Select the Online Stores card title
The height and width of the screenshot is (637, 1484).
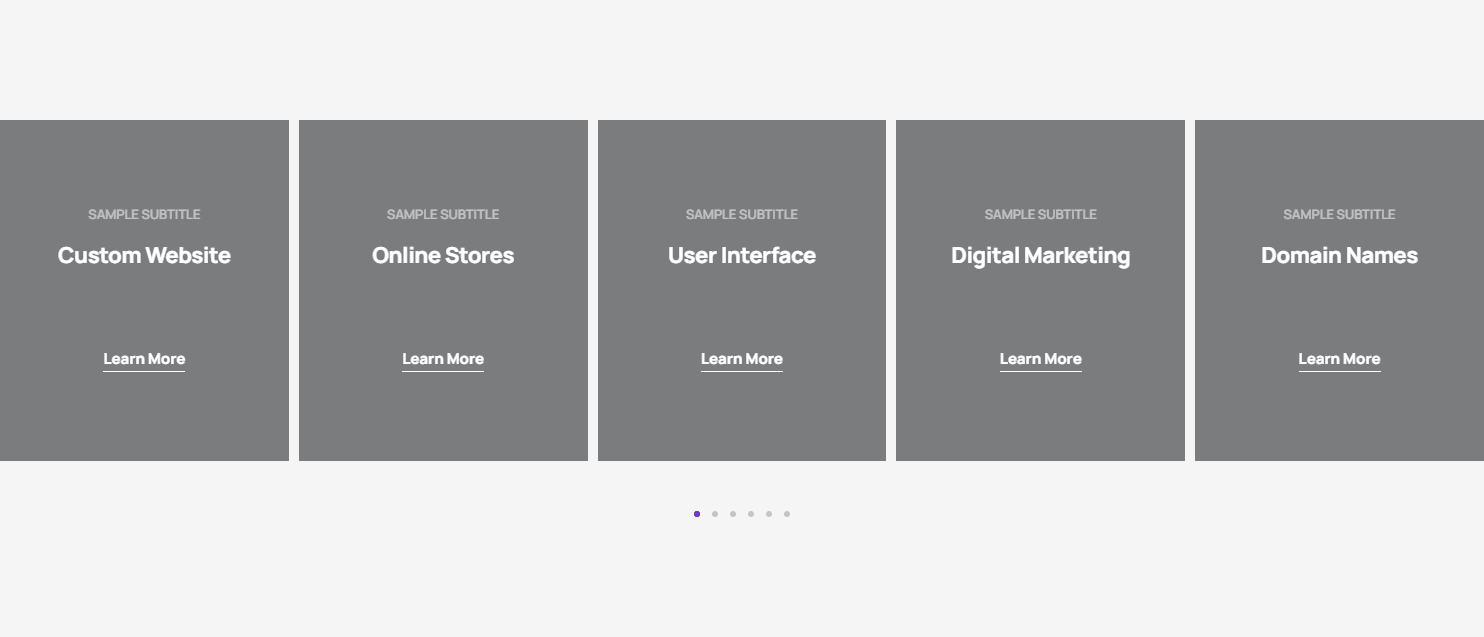[443, 256]
